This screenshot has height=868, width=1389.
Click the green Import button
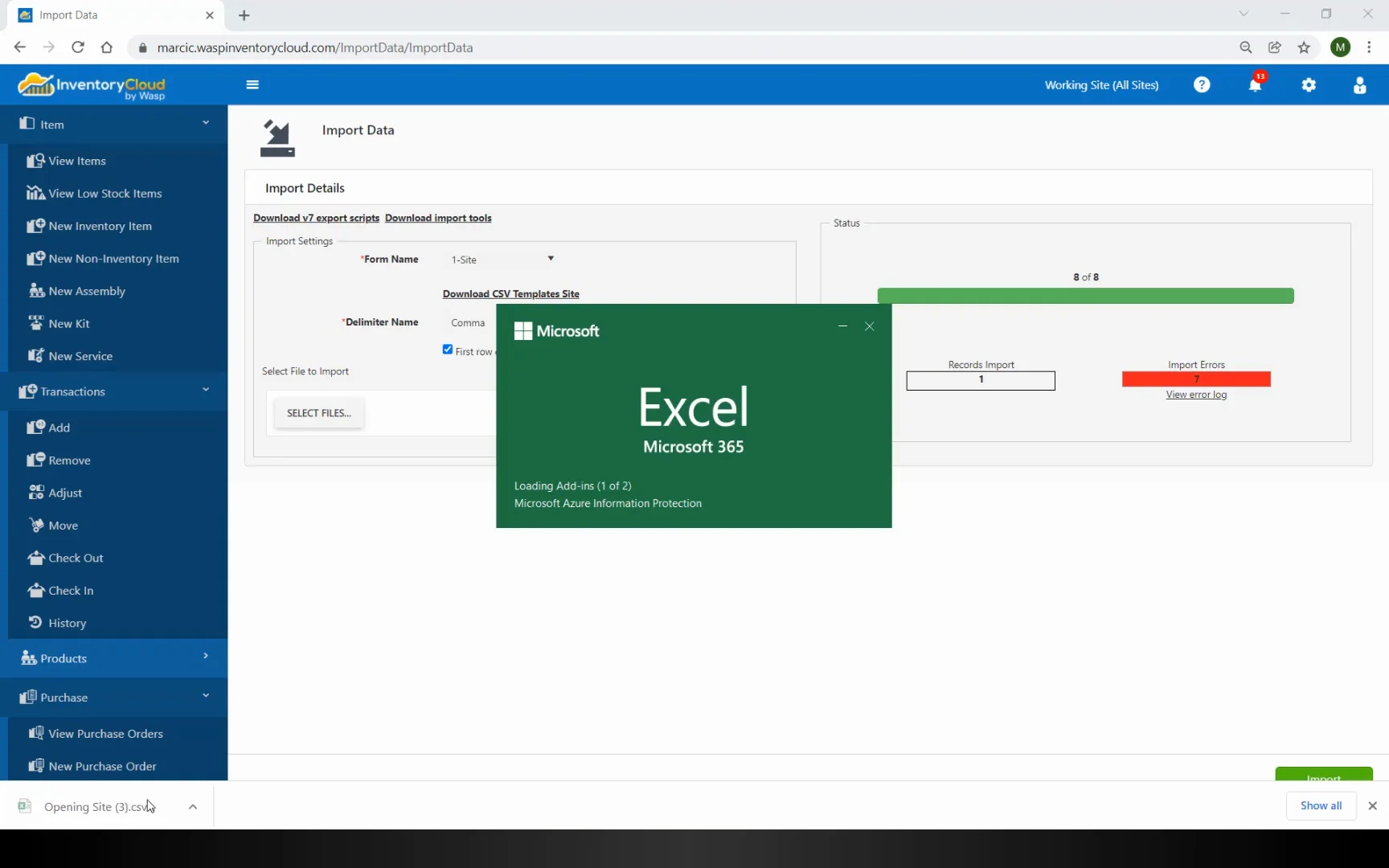pos(1323,774)
